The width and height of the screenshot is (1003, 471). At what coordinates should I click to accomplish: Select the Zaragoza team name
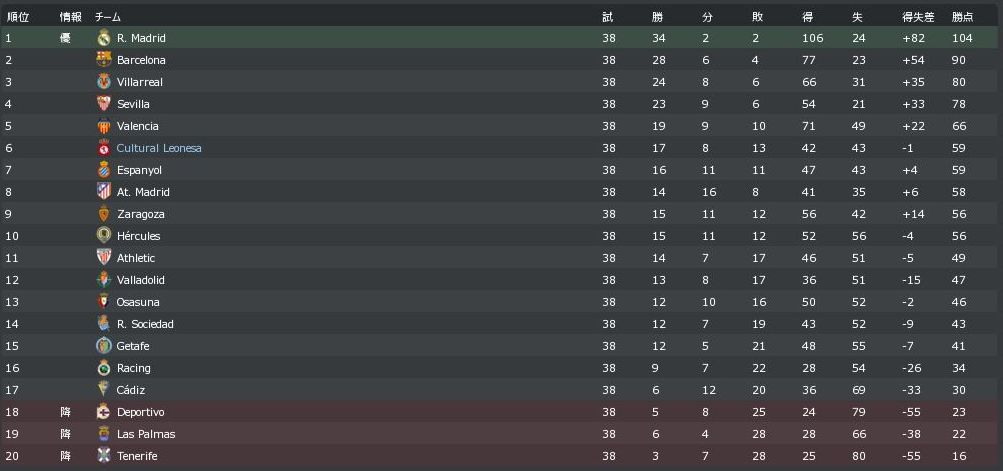[141, 214]
